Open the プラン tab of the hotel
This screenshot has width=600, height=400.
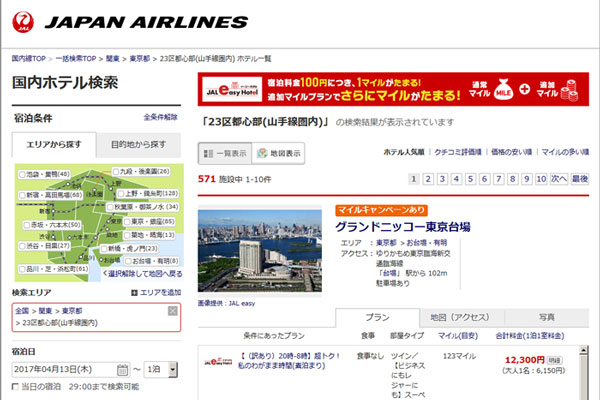coord(377,317)
